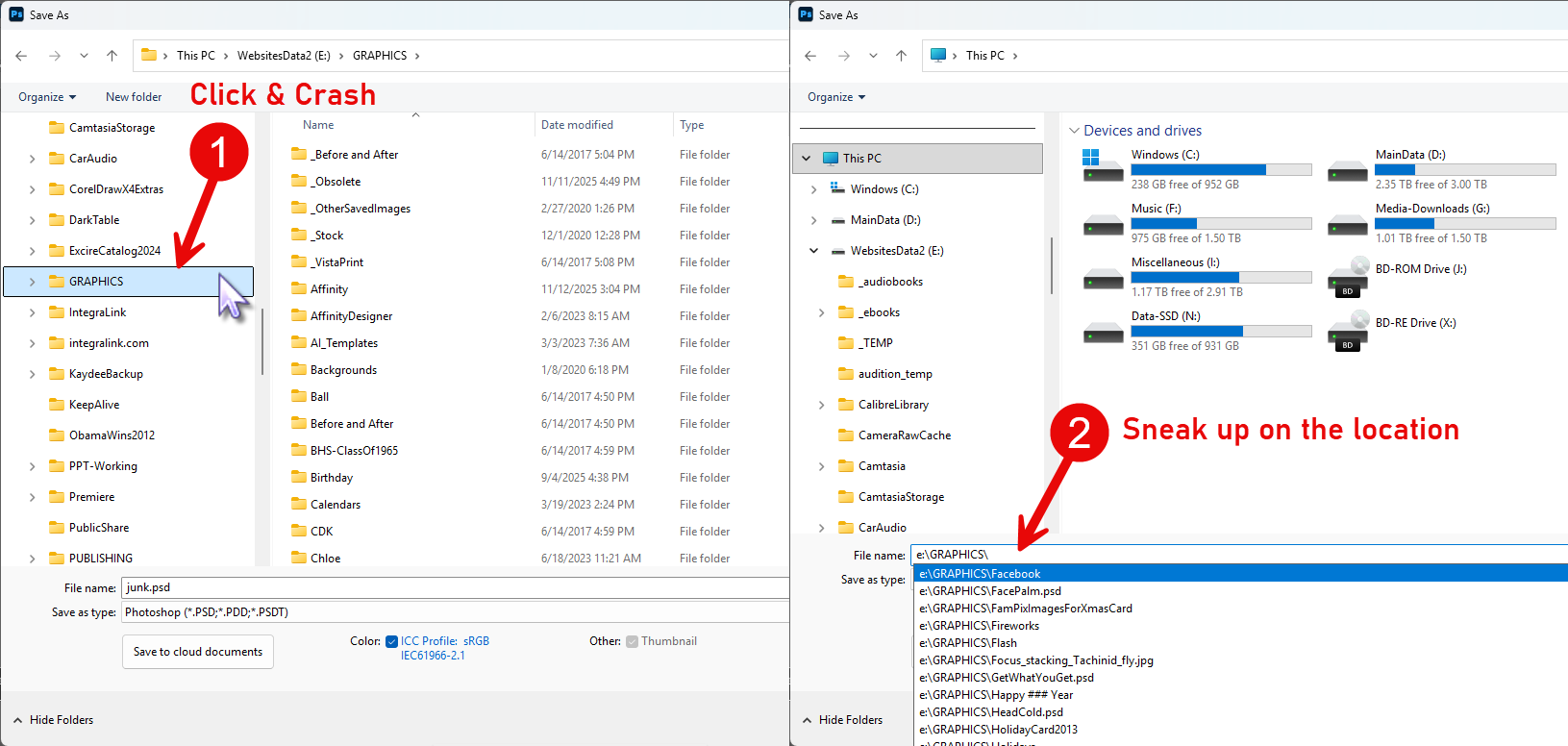Go back in the right Save As window
The height and width of the screenshot is (746, 1568).
coord(810,56)
